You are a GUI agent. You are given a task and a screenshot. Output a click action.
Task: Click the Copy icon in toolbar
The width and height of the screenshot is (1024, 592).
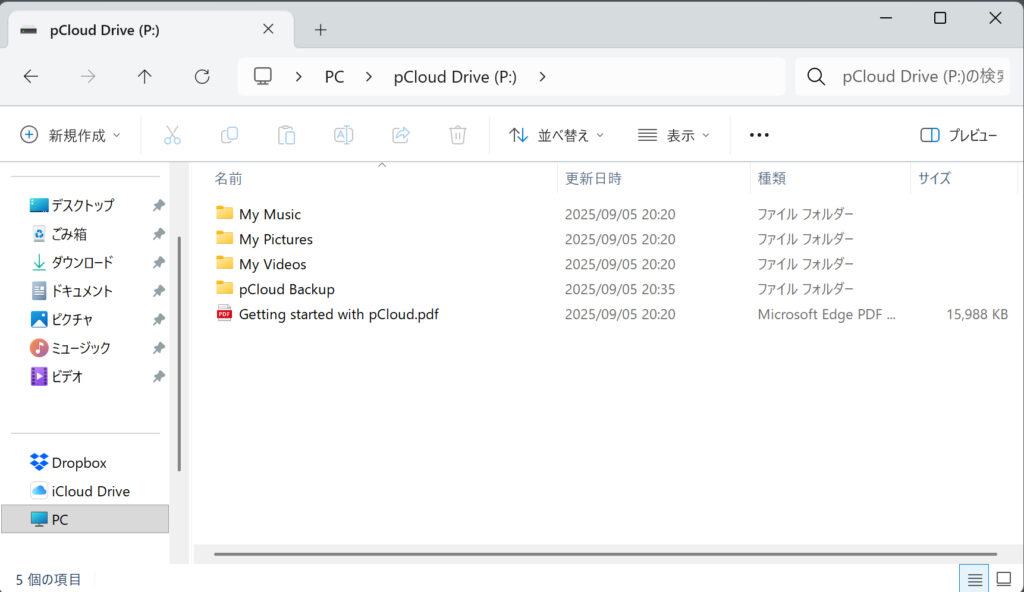[229, 135]
